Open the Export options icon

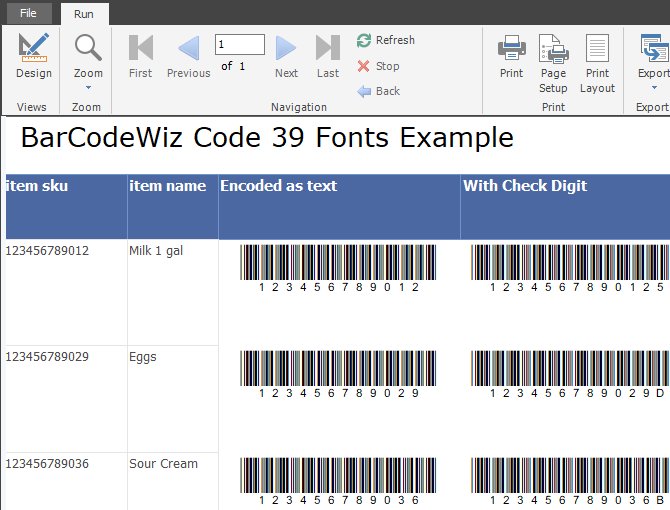655,48
